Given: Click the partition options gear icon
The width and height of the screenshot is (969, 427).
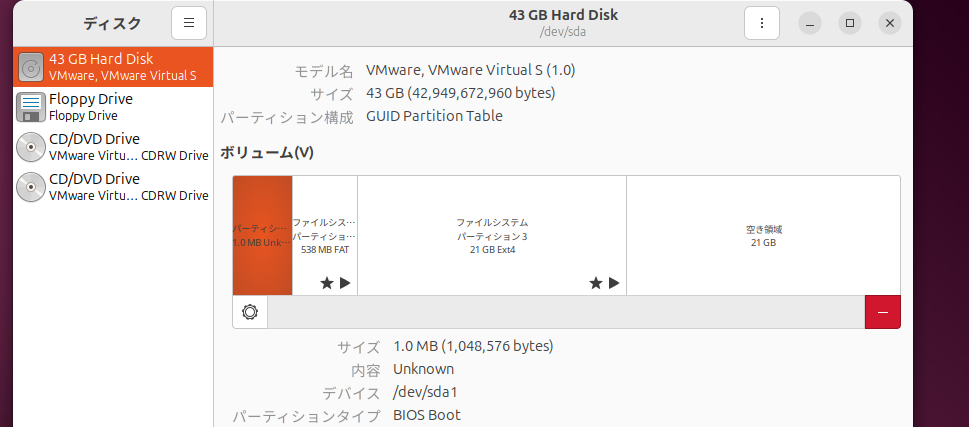Looking at the screenshot, I should pos(250,312).
